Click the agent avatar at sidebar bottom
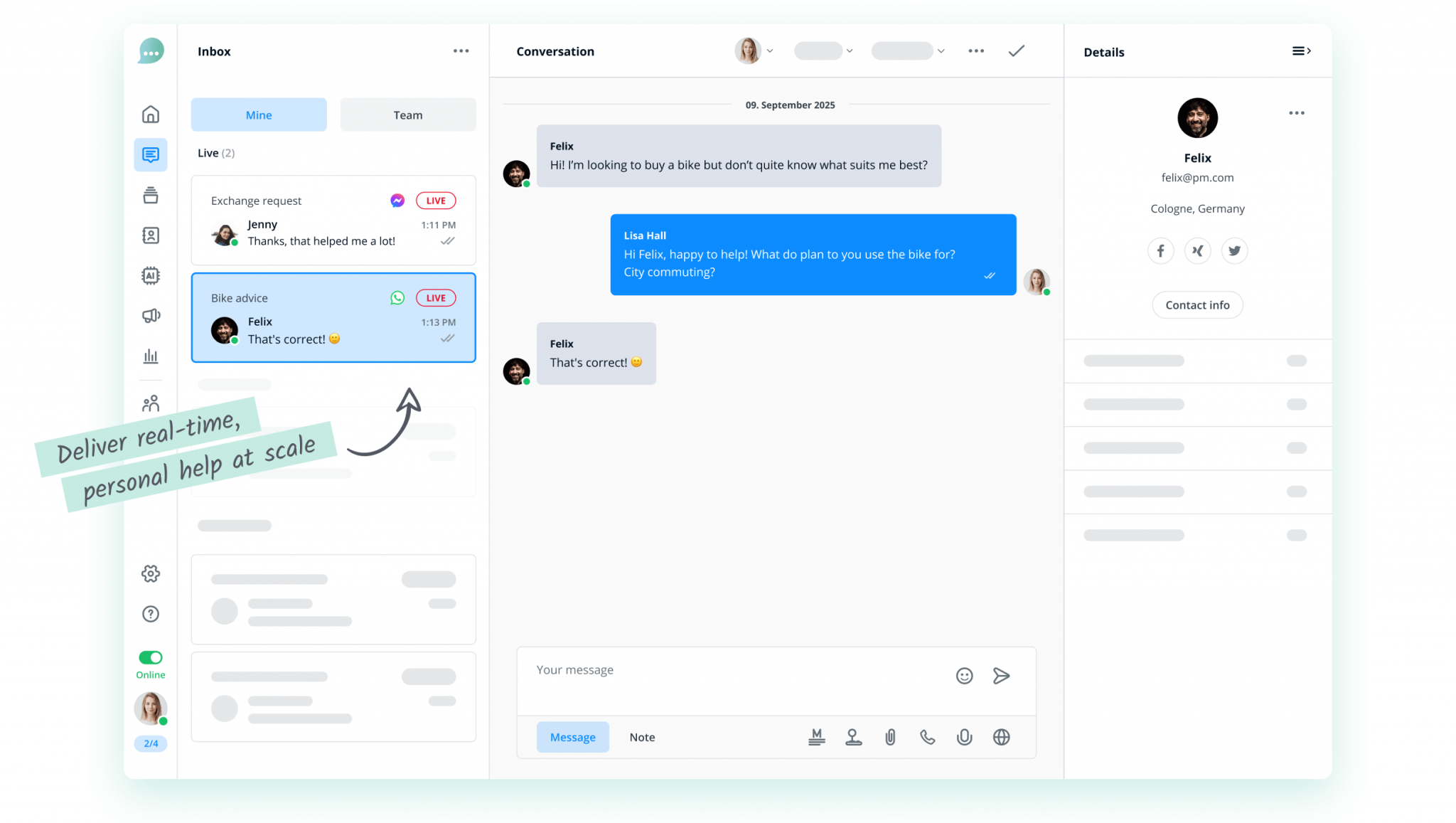The width and height of the screenshot is (1456, 823). coord(150,708)
